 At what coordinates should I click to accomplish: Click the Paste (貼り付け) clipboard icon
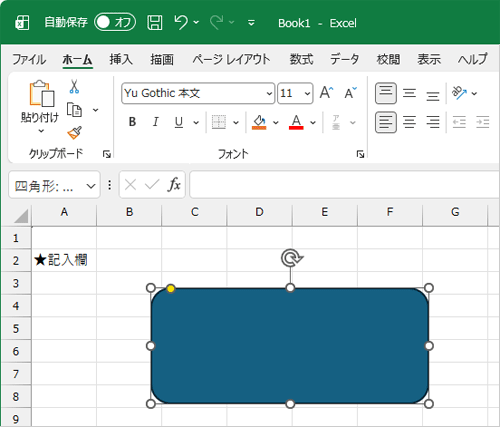[41, 94]
